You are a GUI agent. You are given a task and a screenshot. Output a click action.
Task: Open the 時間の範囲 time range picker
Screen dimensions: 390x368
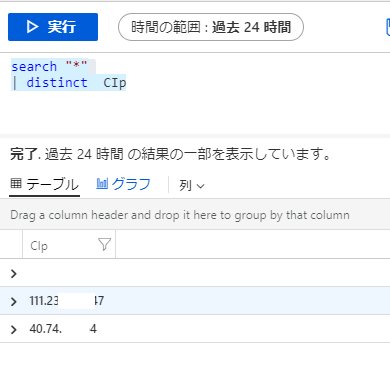pos(211,27)
